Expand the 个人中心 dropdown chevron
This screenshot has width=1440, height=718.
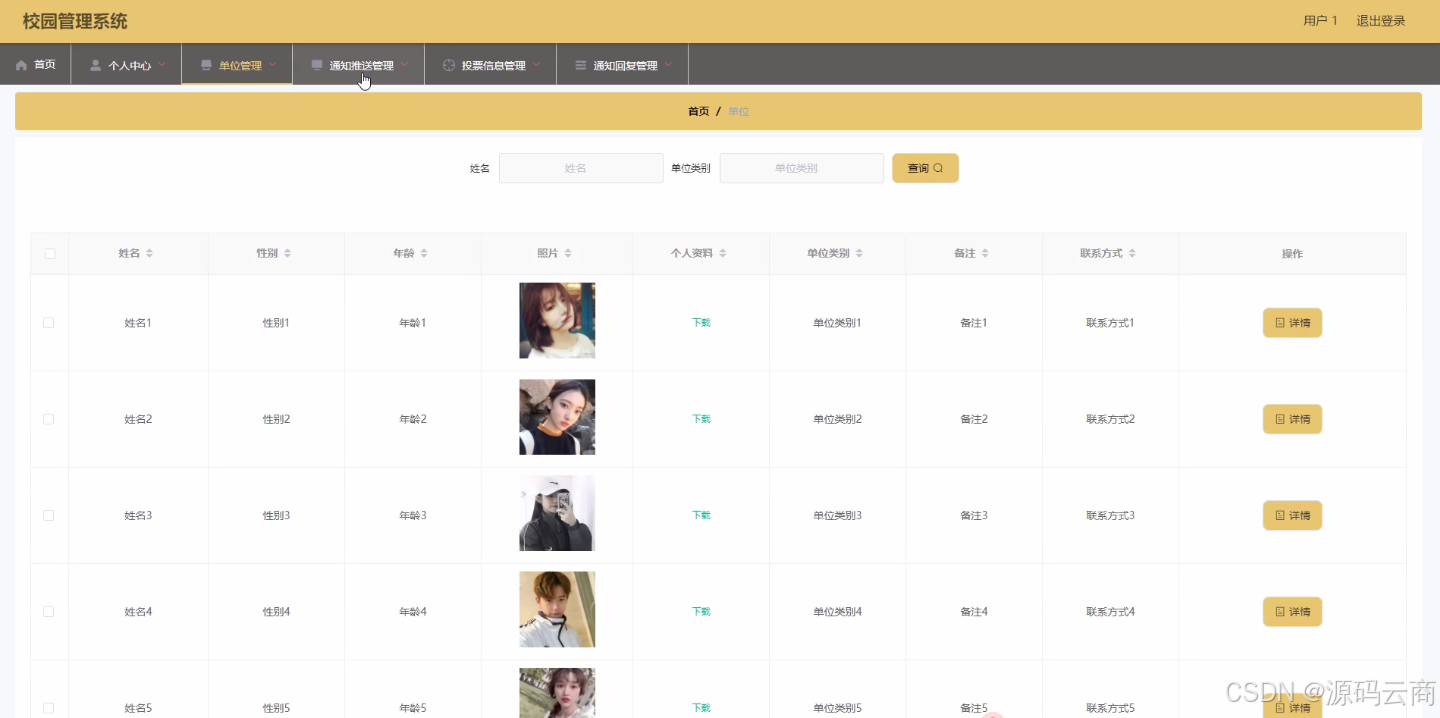point(162,65)
